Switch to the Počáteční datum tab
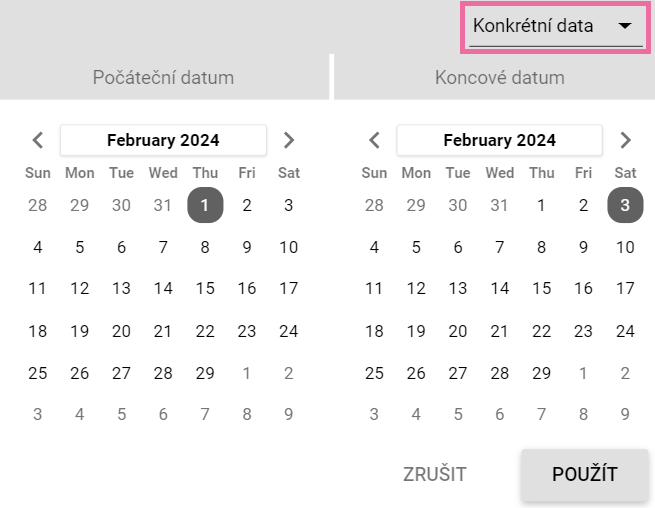Screen dimensions: 655x508 [x=163, y=77]
